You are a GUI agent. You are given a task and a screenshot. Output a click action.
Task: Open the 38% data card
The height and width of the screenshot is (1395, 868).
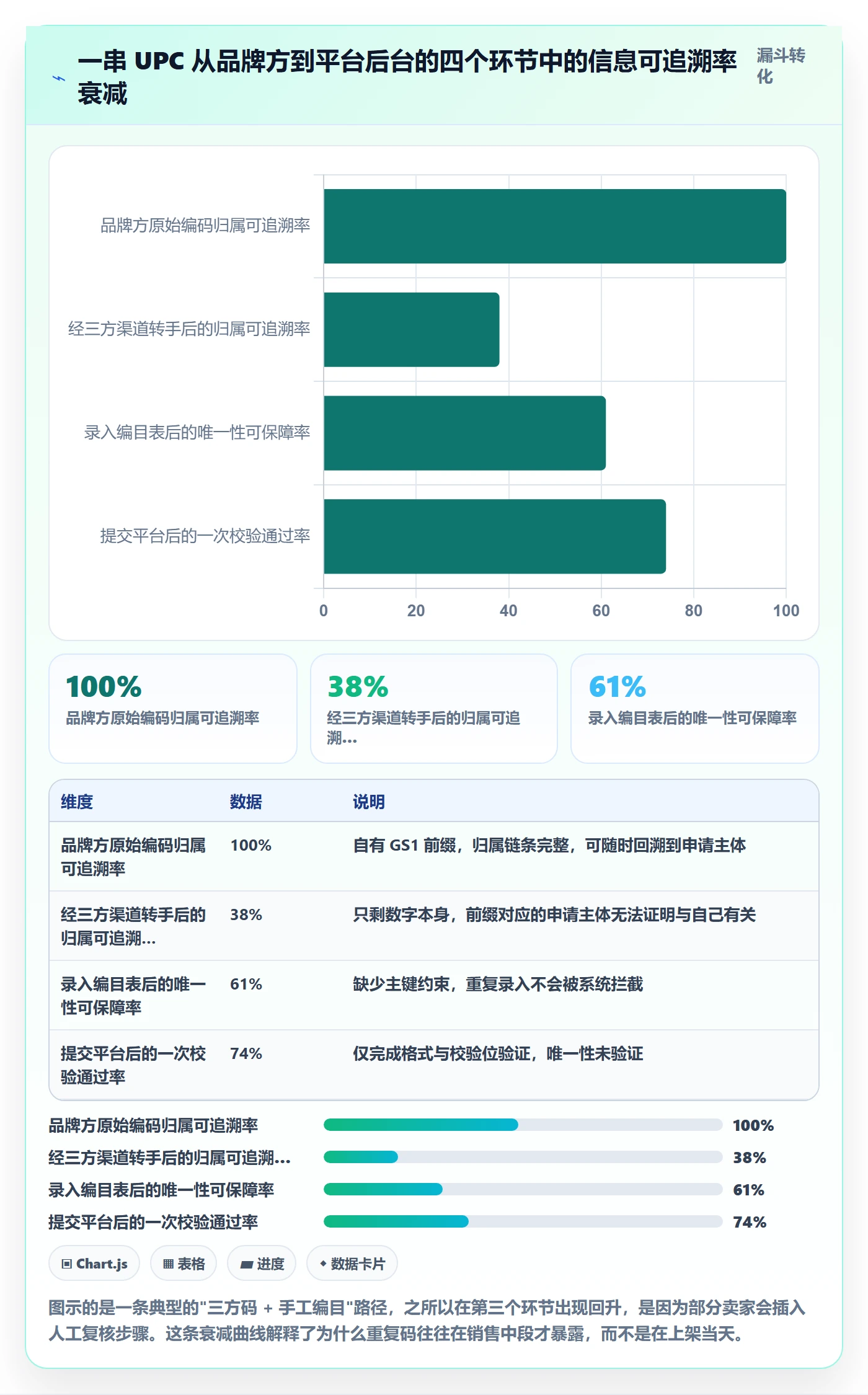[x=434, y=709]
